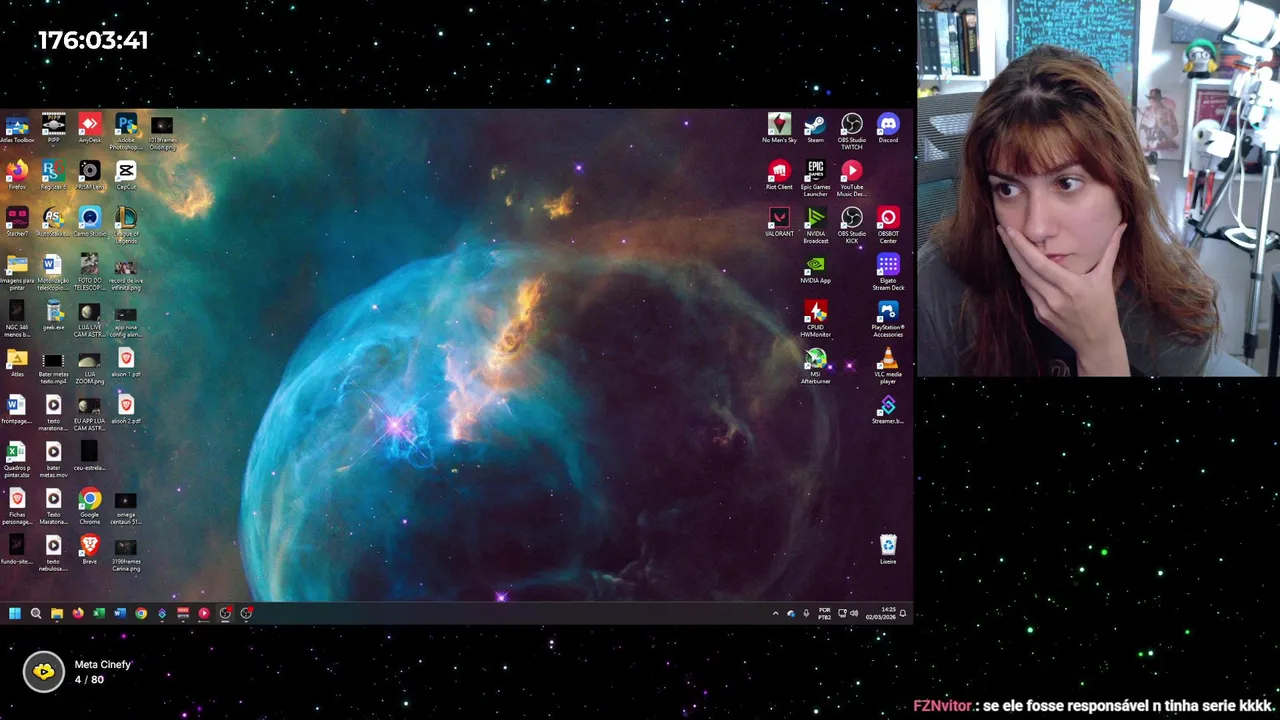Screen dimensions: 1280x720
Task: Select the bater metas.mov file
Action: click(53, 459)
